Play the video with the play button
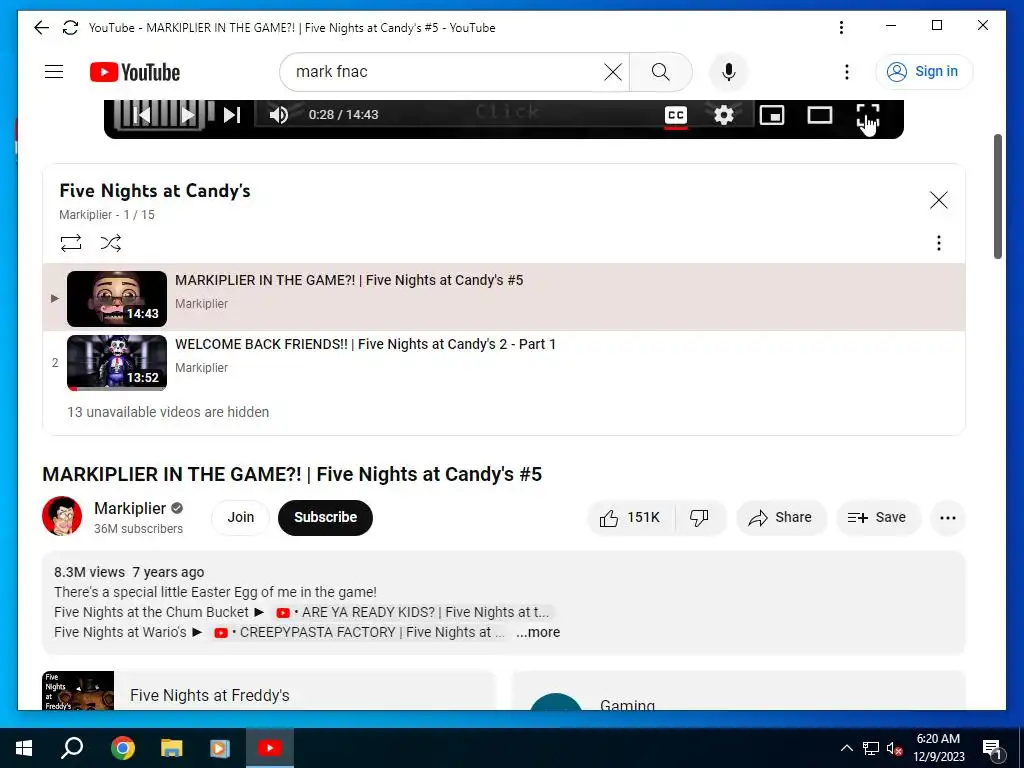The image size is (1024, 768). [x=187, y=115]
